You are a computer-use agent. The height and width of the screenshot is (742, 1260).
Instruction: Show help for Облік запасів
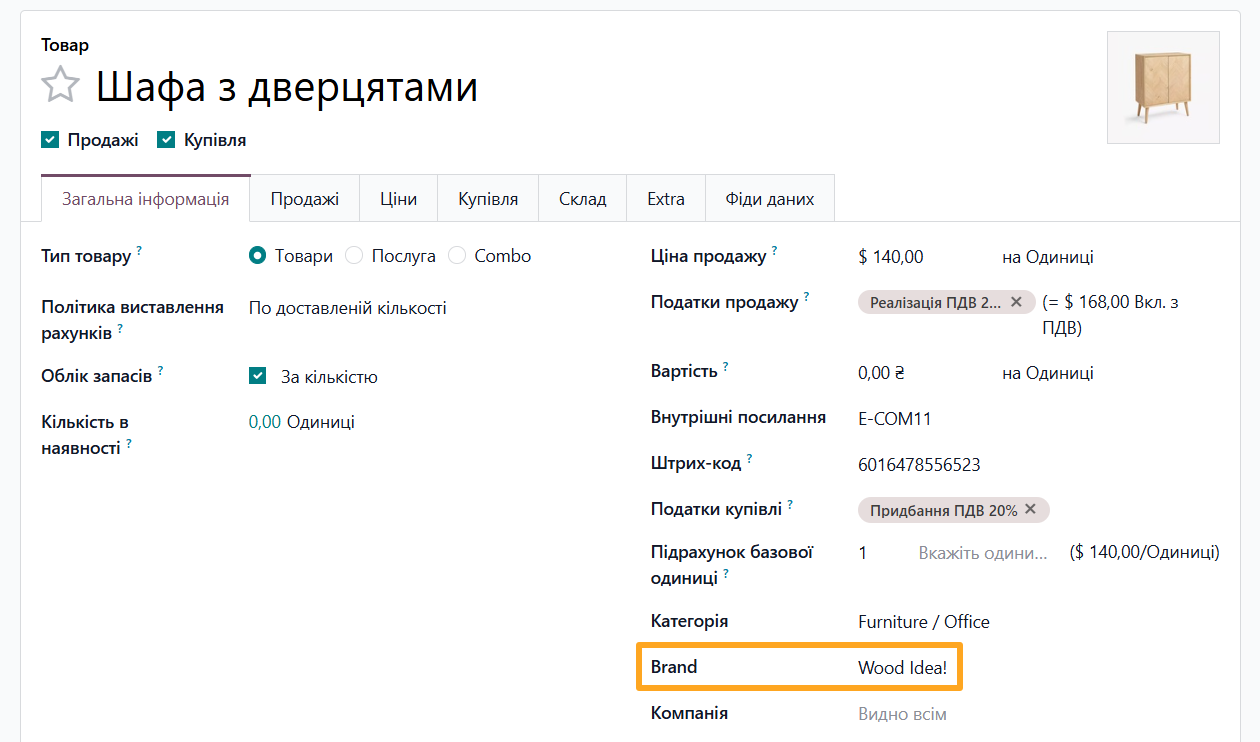pos(160,370)
